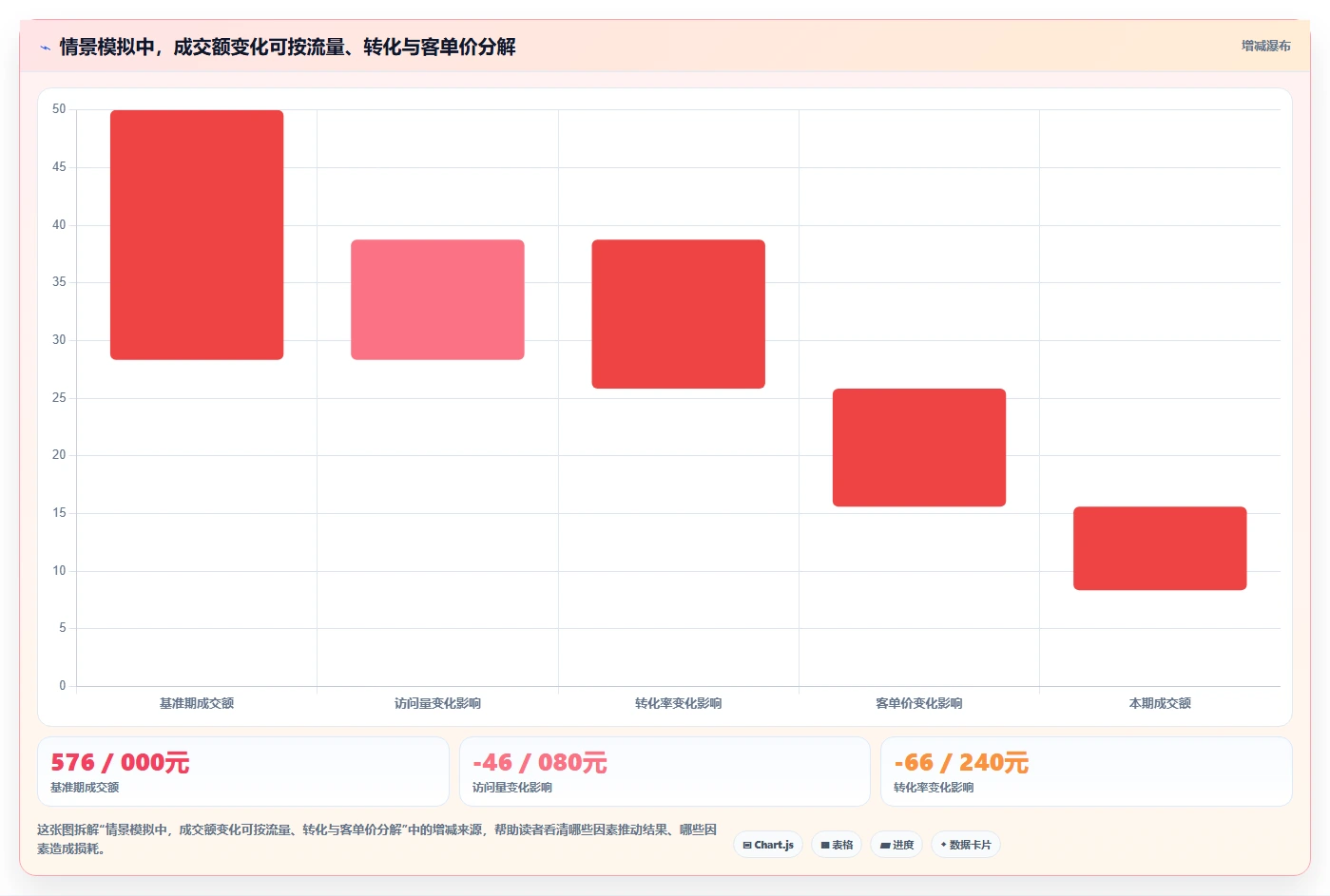Click x-axis label 访问量变化影响
This screenshot has width=1330, height=896.
437,703
